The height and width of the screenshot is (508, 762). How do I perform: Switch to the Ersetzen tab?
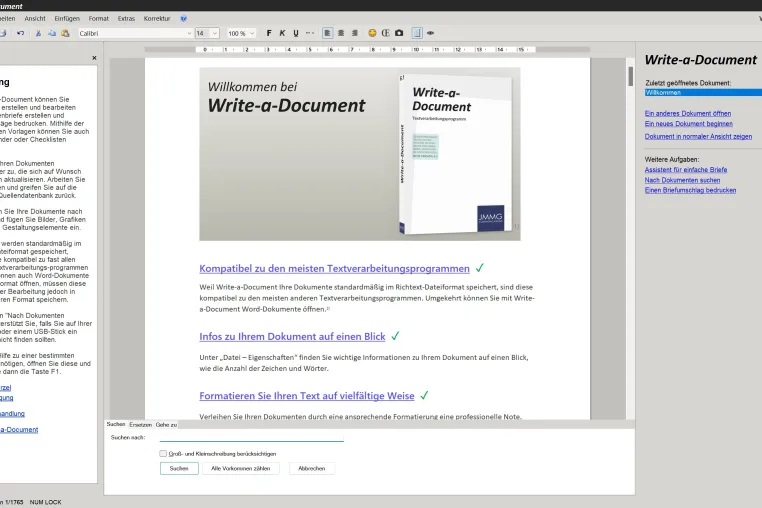pos(140,424)
